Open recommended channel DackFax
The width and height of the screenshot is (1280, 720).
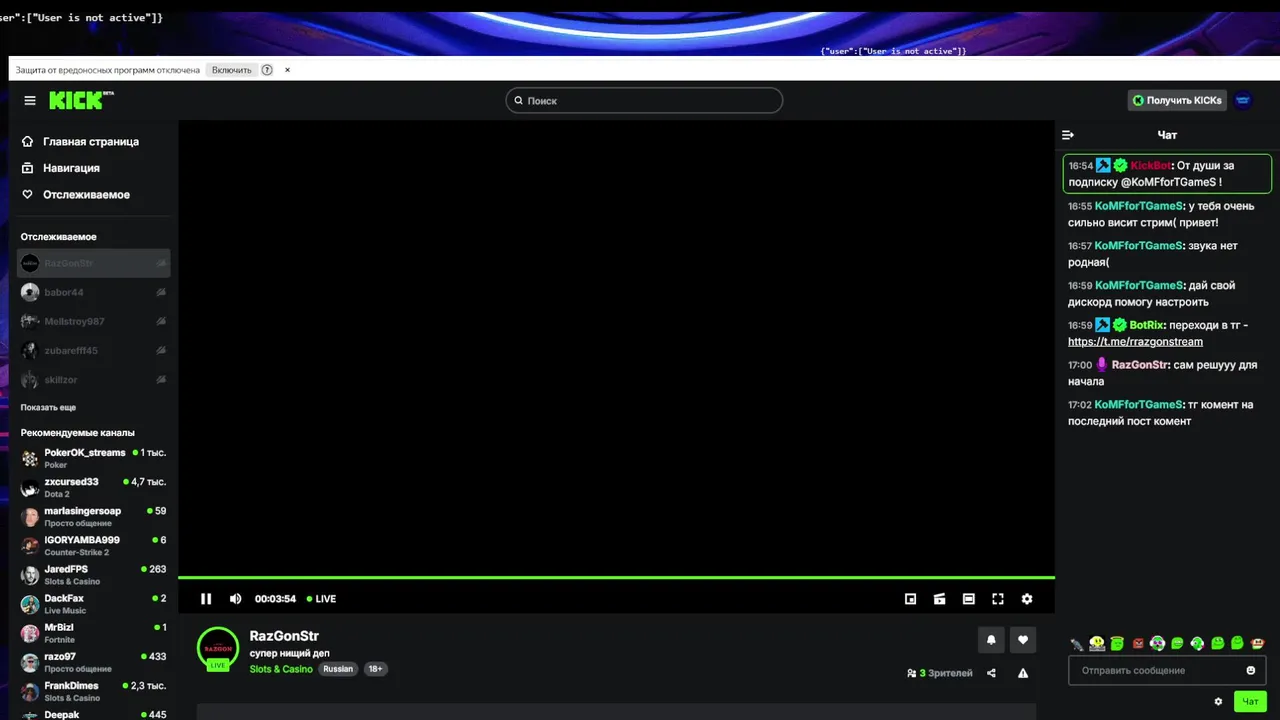[93, 604]
